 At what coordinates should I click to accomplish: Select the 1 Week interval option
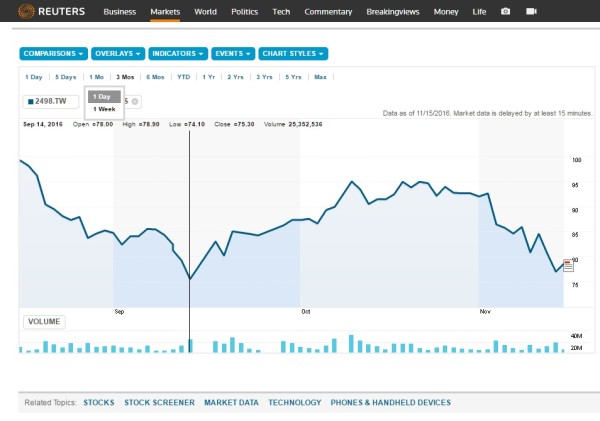point(104,109)
